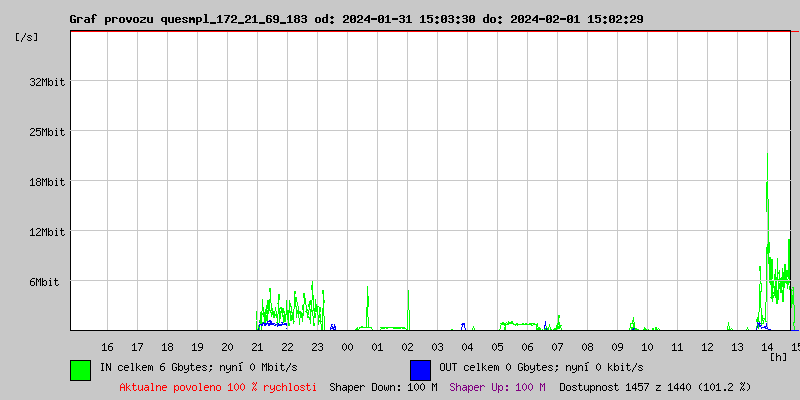Click 'Dostupnost 1457 z 1440 (101.2 %)' text

655,387
